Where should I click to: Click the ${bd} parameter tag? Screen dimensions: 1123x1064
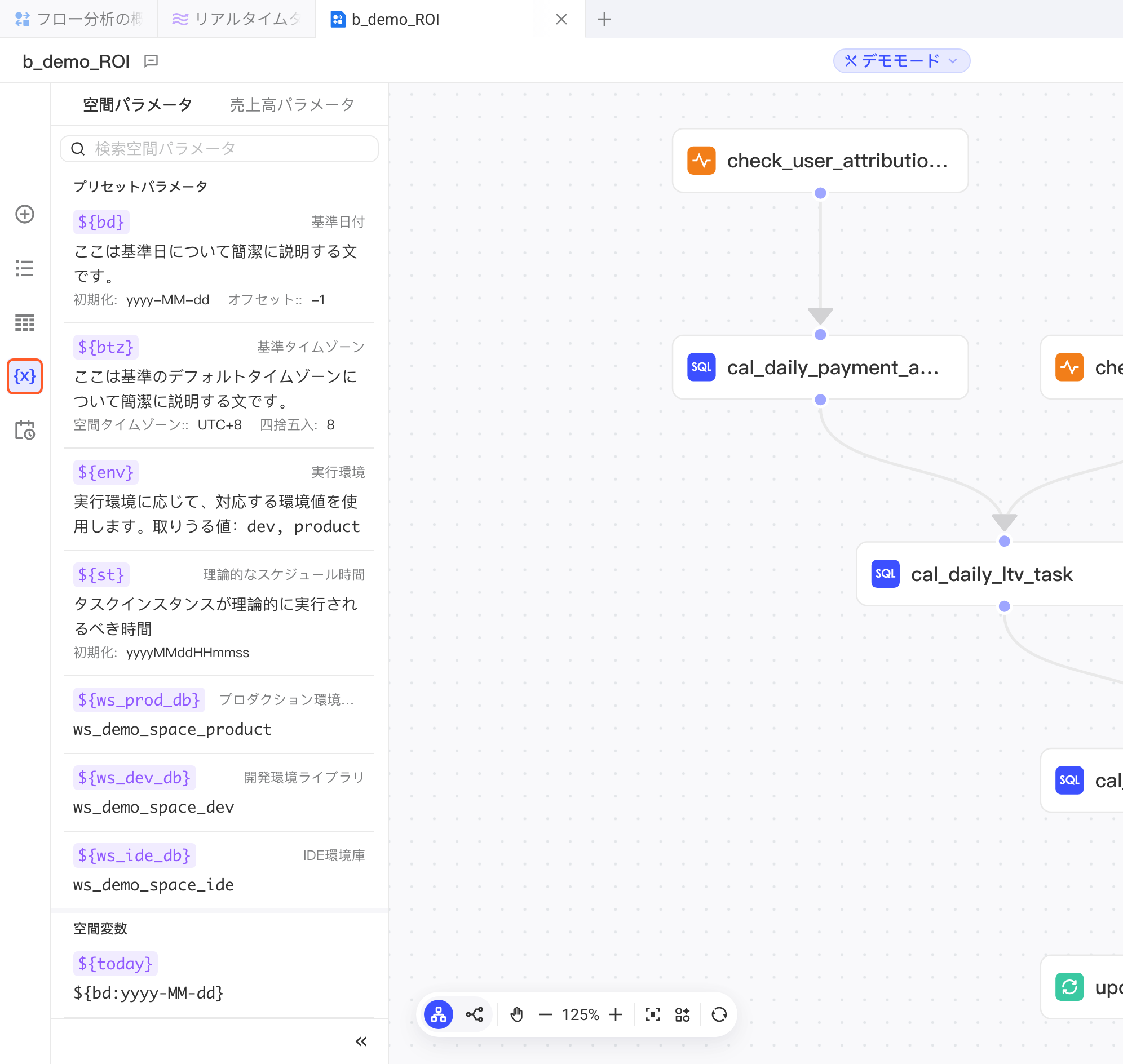pyautogui.click(x=101, y=222)
